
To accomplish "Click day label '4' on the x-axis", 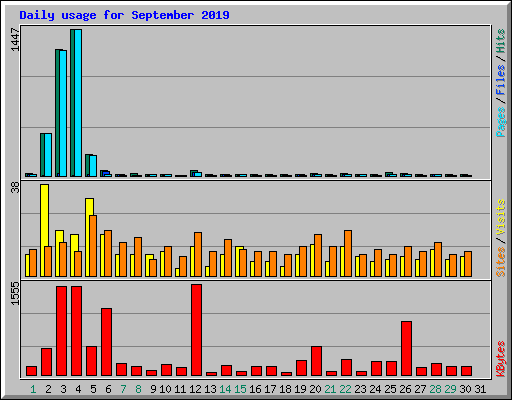I will 78,389.
